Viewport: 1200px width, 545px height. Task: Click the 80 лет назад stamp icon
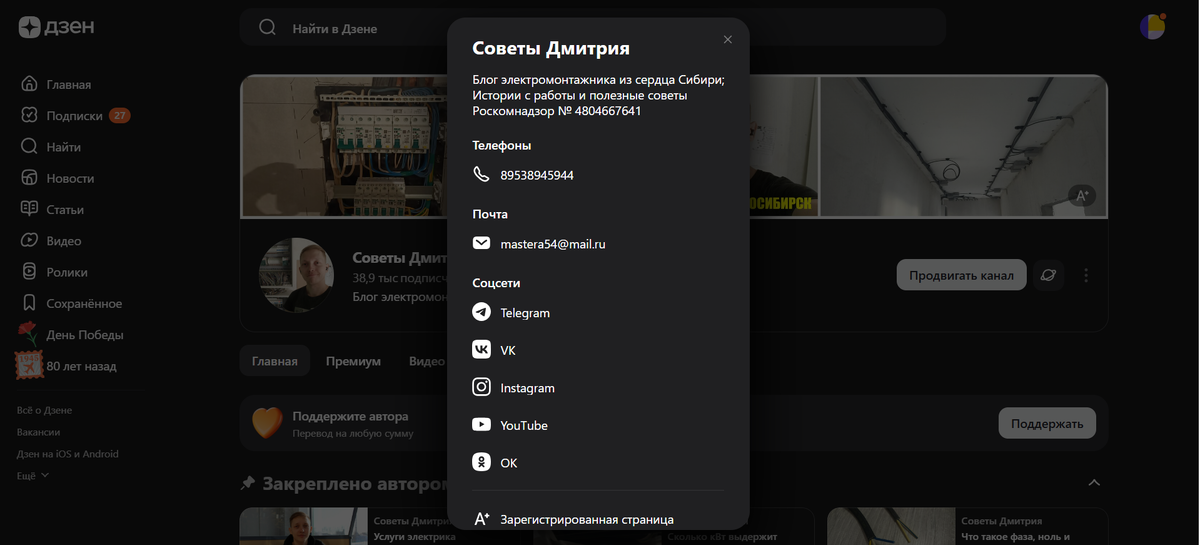pos(28,365)
